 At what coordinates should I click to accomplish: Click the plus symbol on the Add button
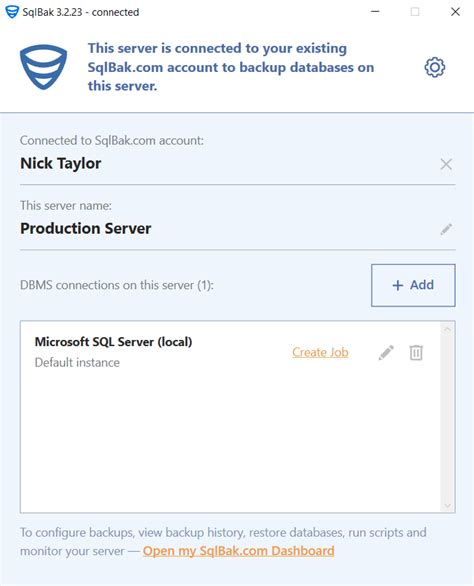click(397, 286)
